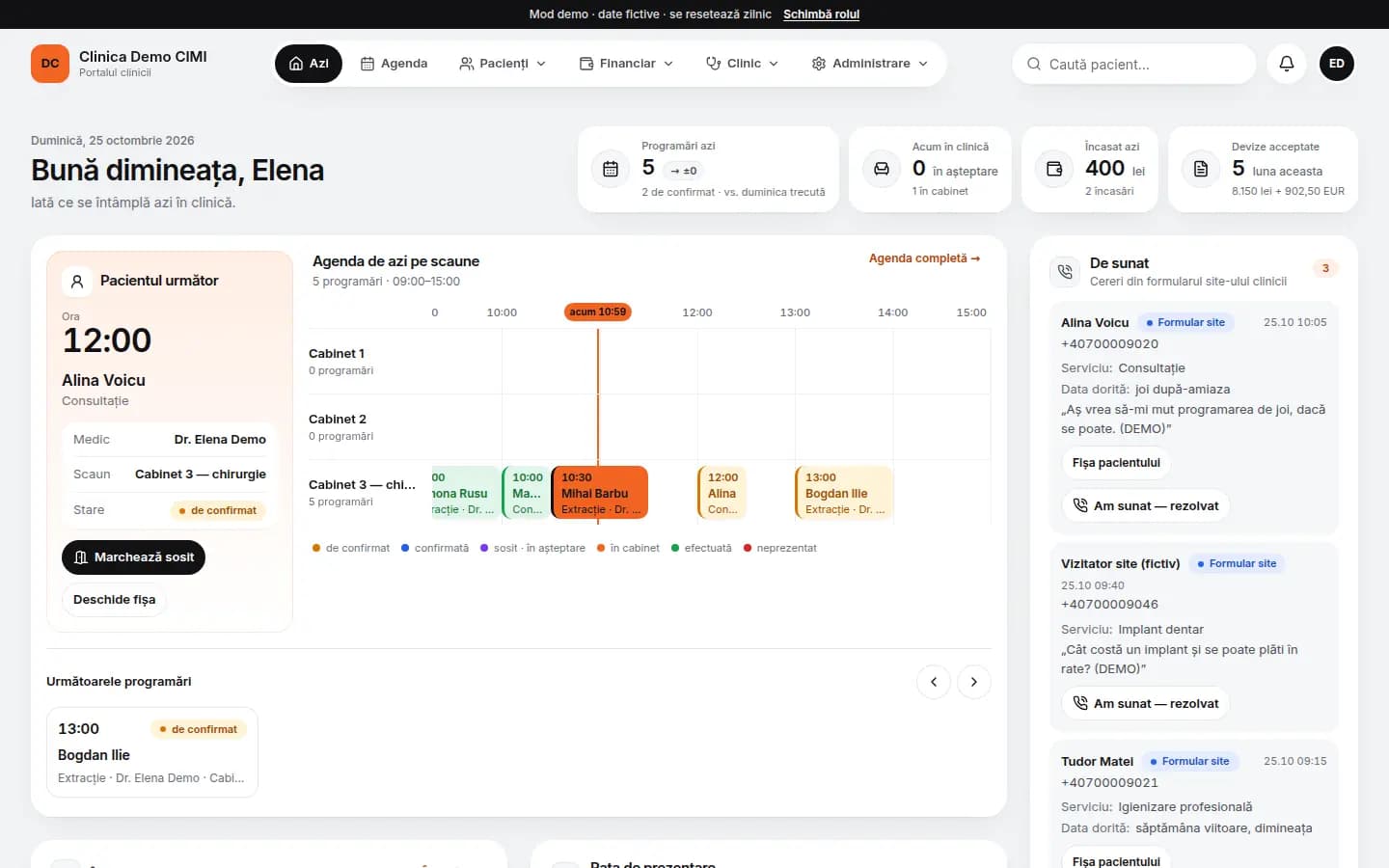This screenshot has height=868, width=1389.
Task: Click the chair icon in Acum în clinică card
Action: pyautogui.click(x=882, y=169)
